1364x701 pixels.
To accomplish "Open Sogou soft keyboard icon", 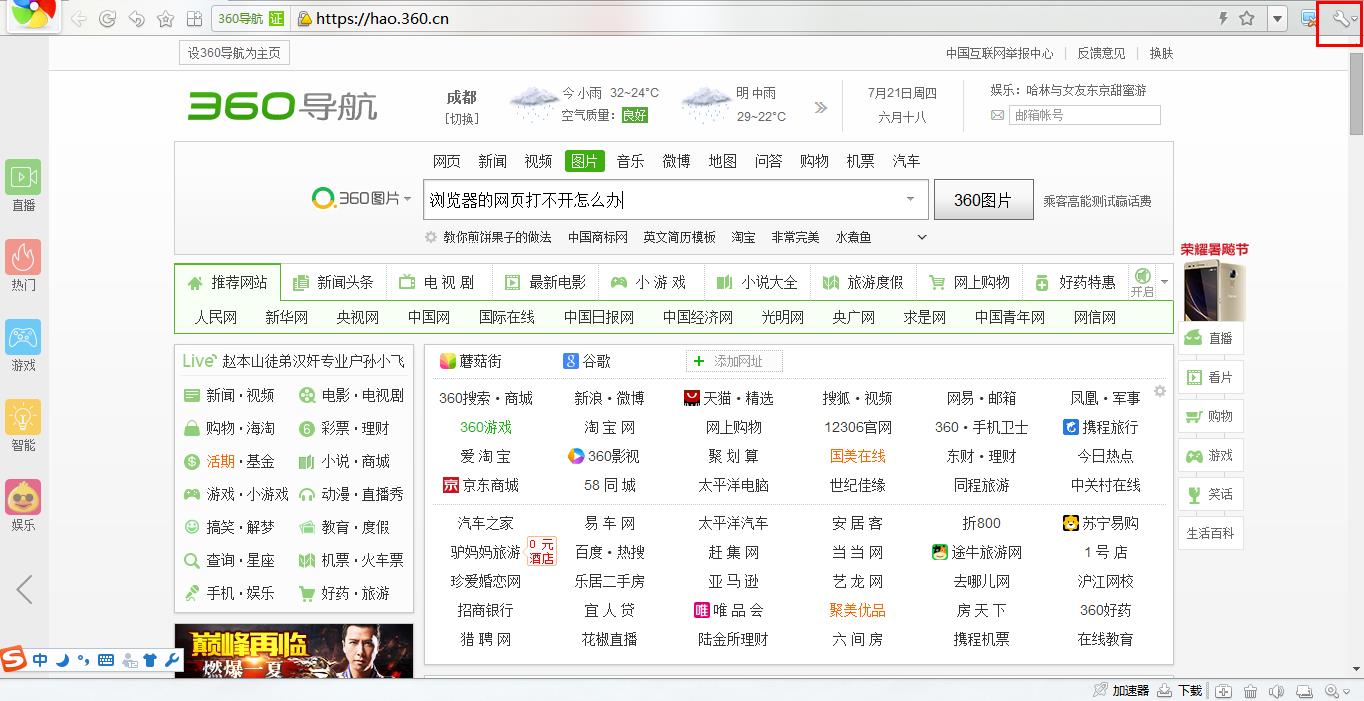I will coord(106,660).
